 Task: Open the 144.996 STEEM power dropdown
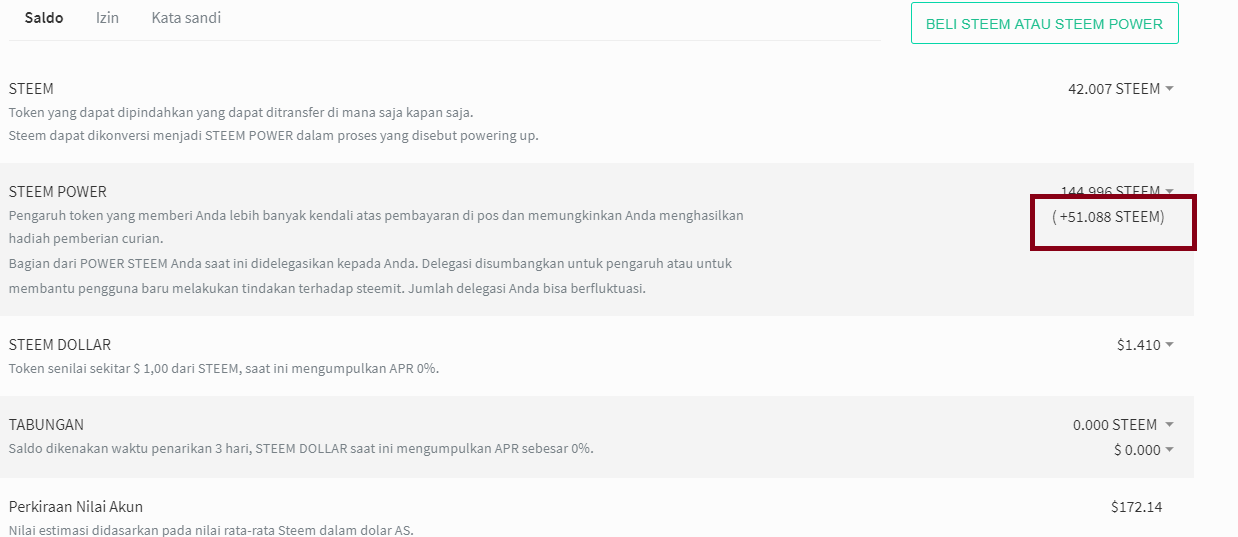[x=1116, y=190]
